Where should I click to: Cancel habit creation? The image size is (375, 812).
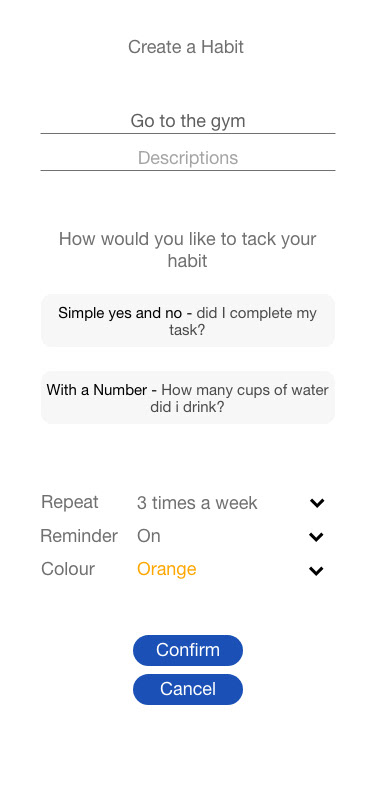point(188,689)
